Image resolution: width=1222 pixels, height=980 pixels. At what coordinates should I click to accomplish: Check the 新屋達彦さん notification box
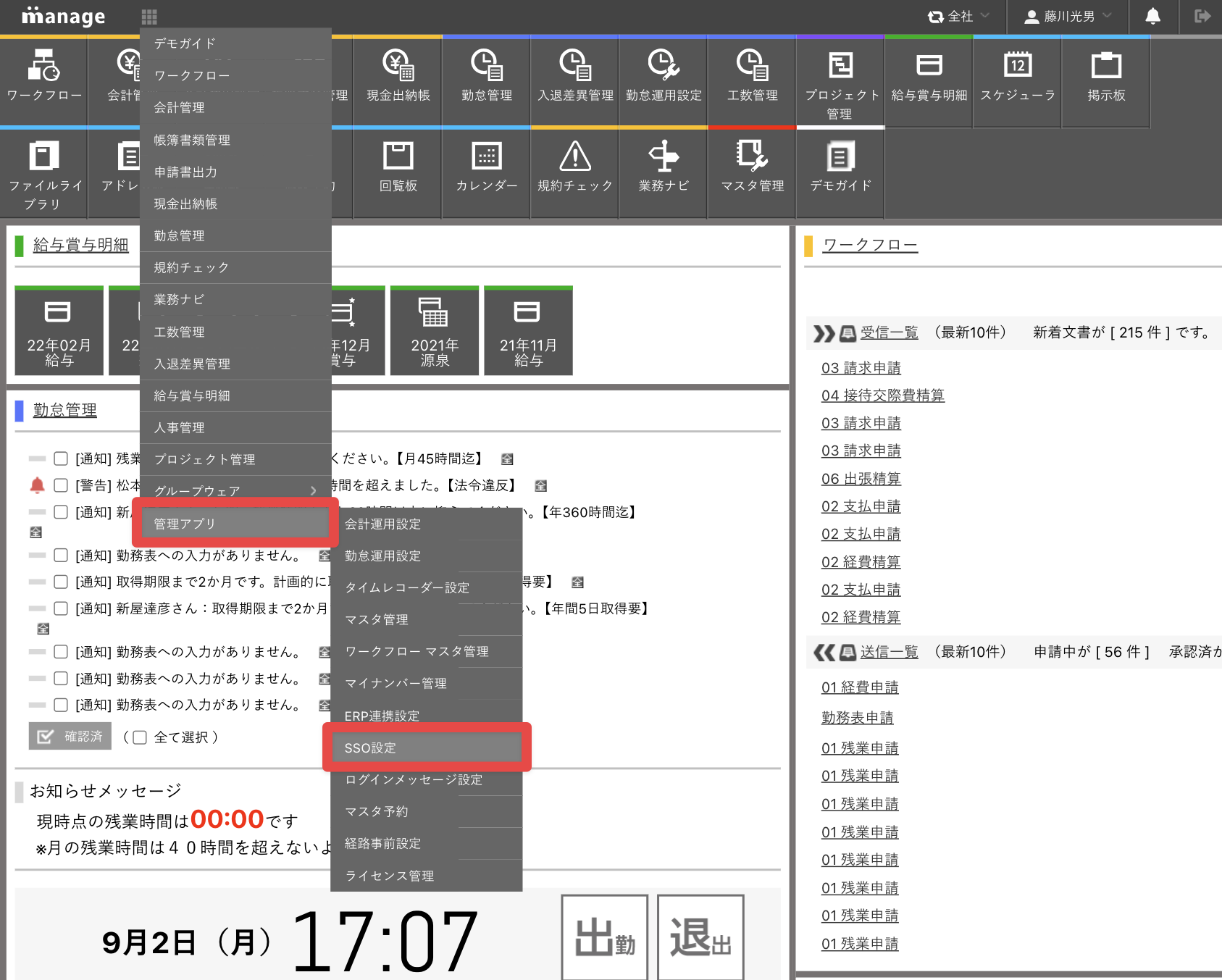(x=61, y=608)
